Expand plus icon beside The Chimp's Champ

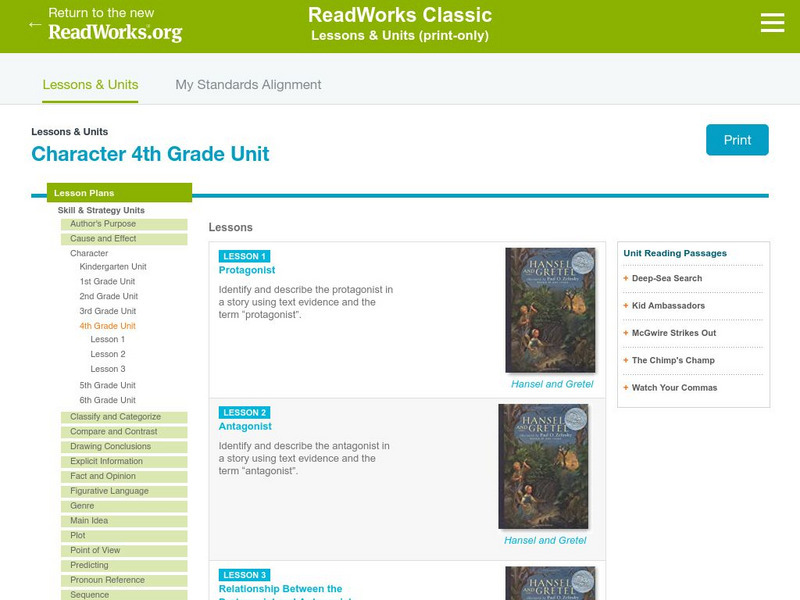point(626,360)
